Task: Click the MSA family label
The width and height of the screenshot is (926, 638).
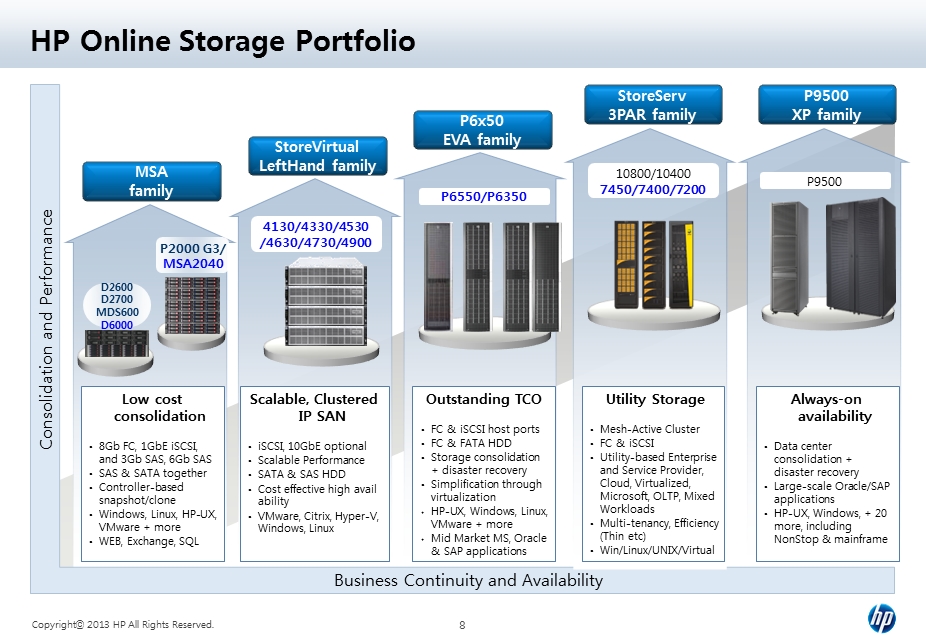Action: 152,181
